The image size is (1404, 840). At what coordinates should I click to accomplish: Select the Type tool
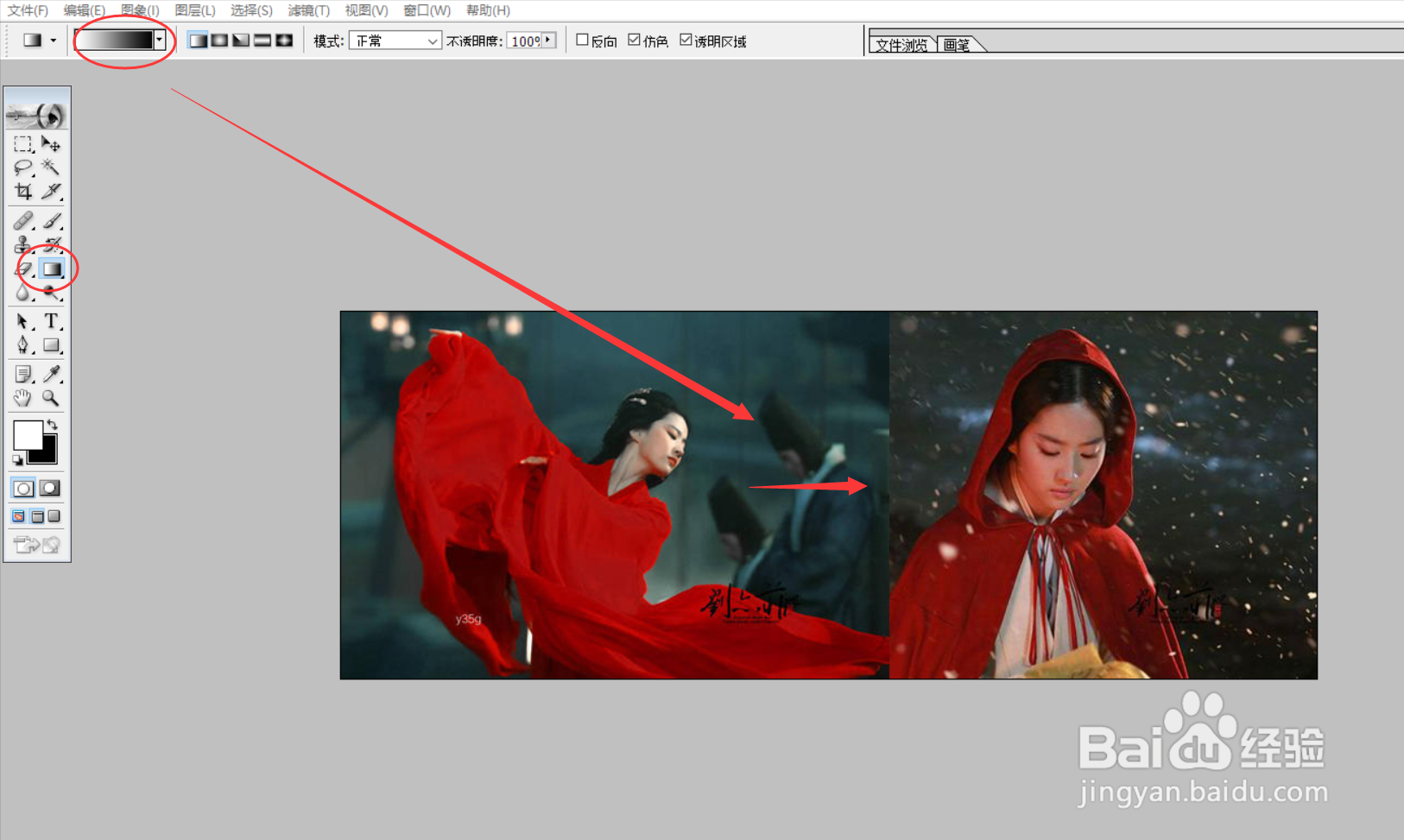[x=52, y=322]
